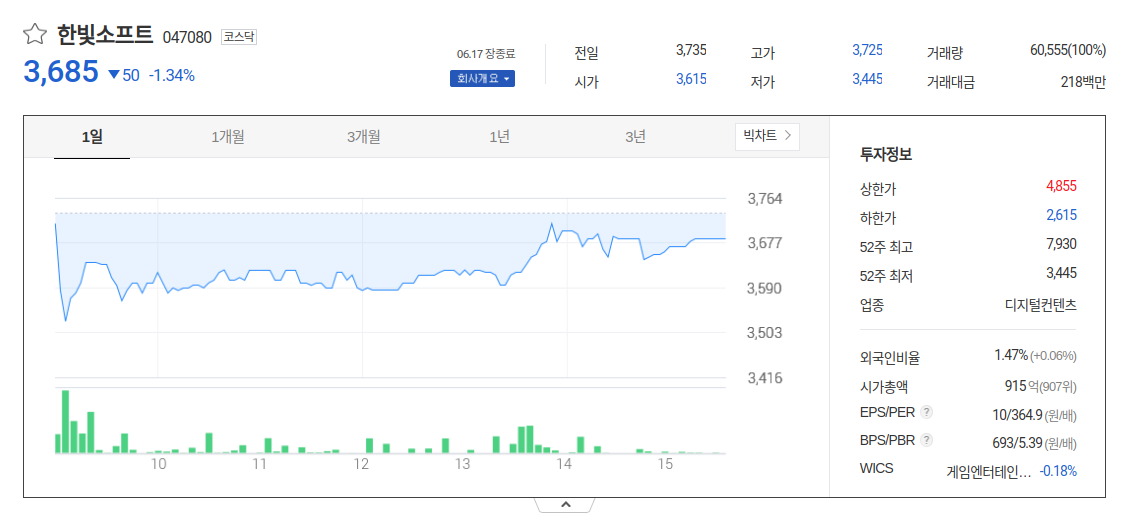Screen dimensions: 1127x516
Task: Click the 06.17 장종료 status text
Action: click(x=486, y=54)
